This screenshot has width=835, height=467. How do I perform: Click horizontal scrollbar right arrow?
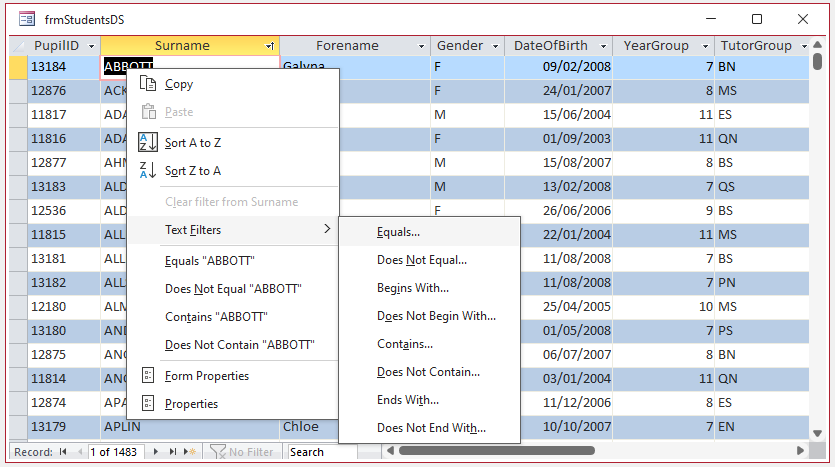click(x=800, y=450)
